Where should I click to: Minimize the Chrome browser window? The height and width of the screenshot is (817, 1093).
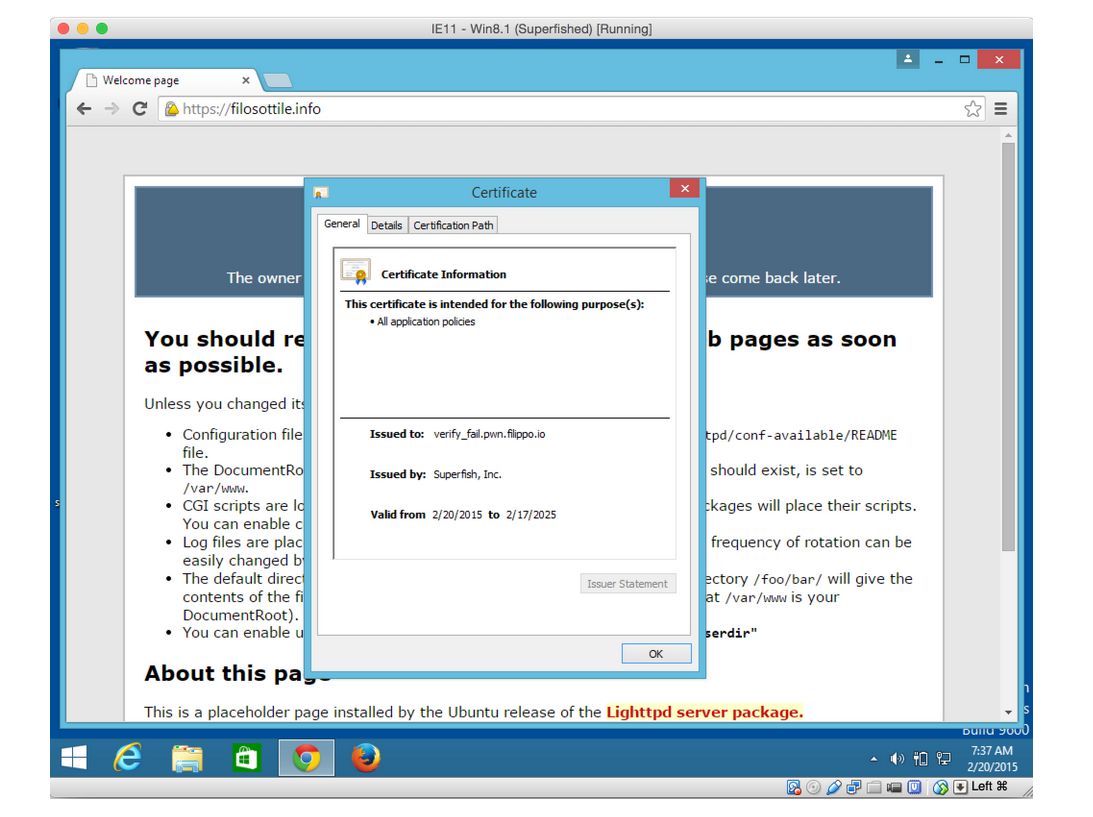(939, 59)
